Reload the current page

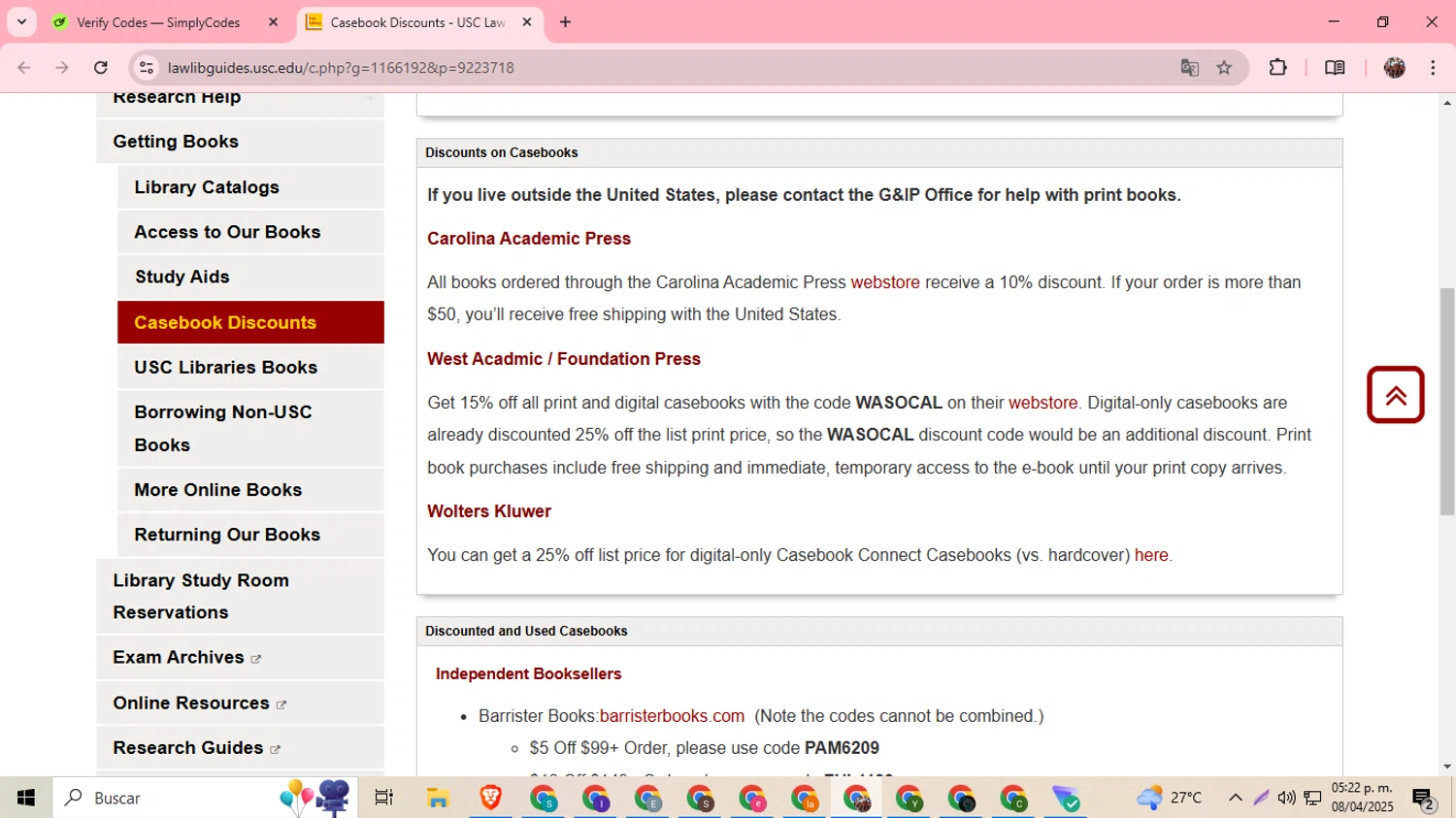(101, 68)
